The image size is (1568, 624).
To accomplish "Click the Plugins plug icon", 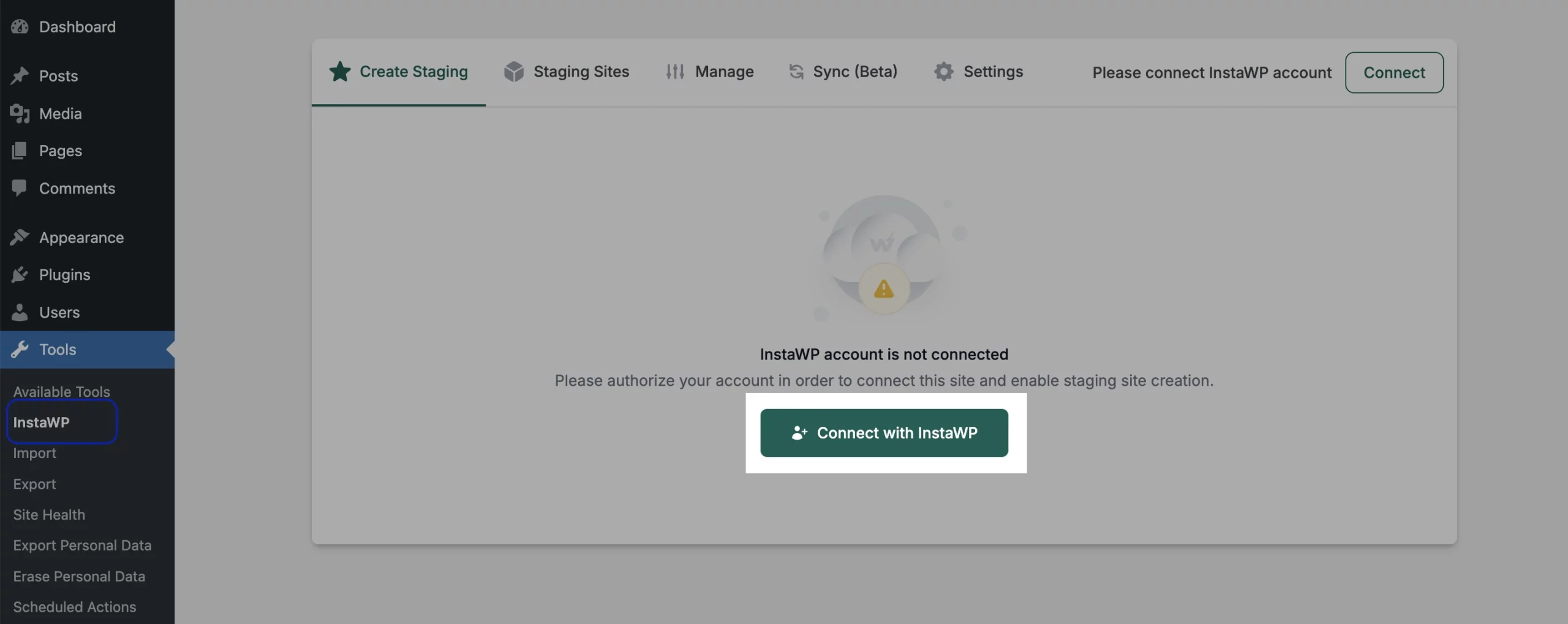I will [20, 274].
